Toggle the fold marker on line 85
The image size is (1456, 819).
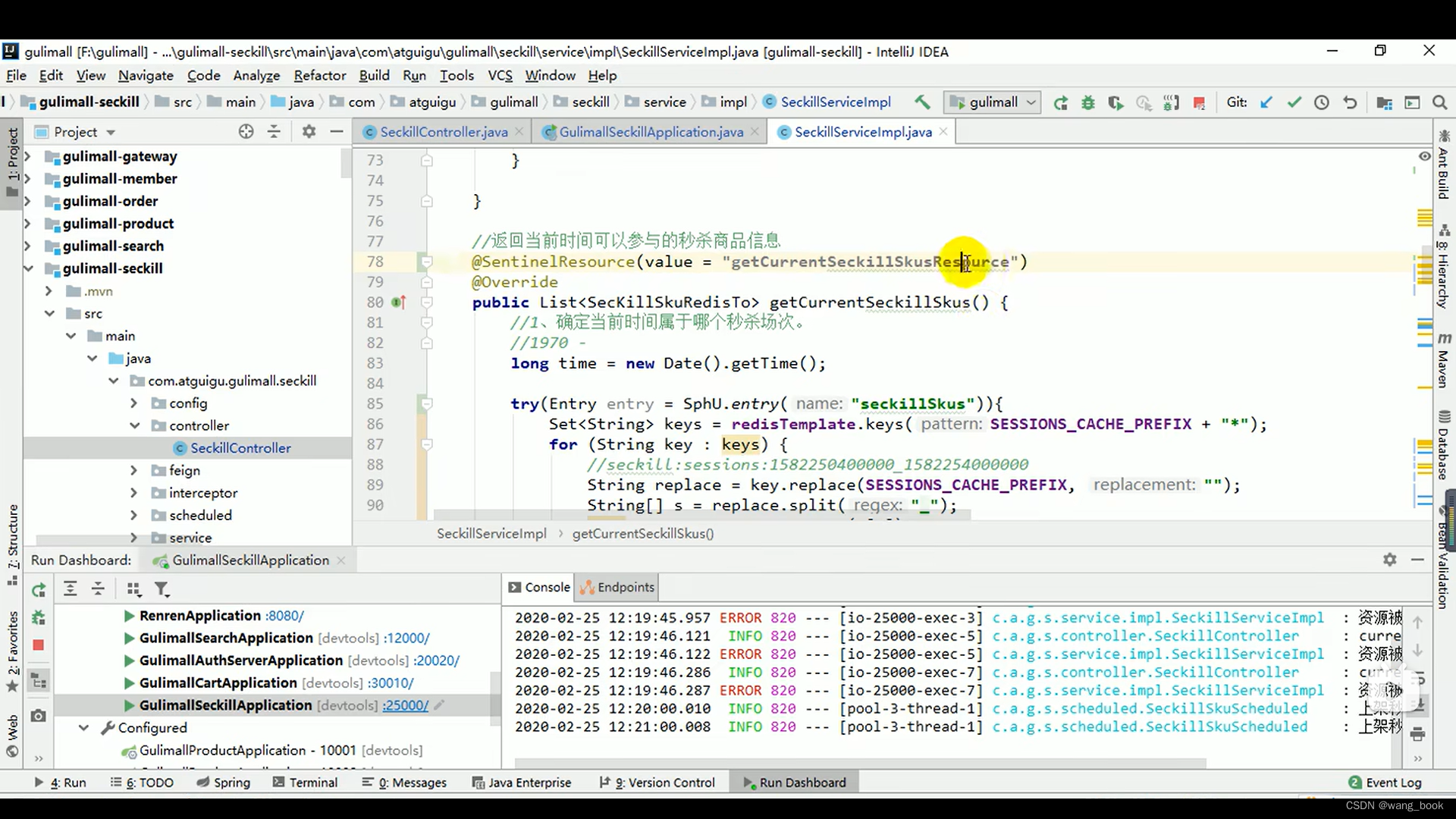tap(427, 403)
